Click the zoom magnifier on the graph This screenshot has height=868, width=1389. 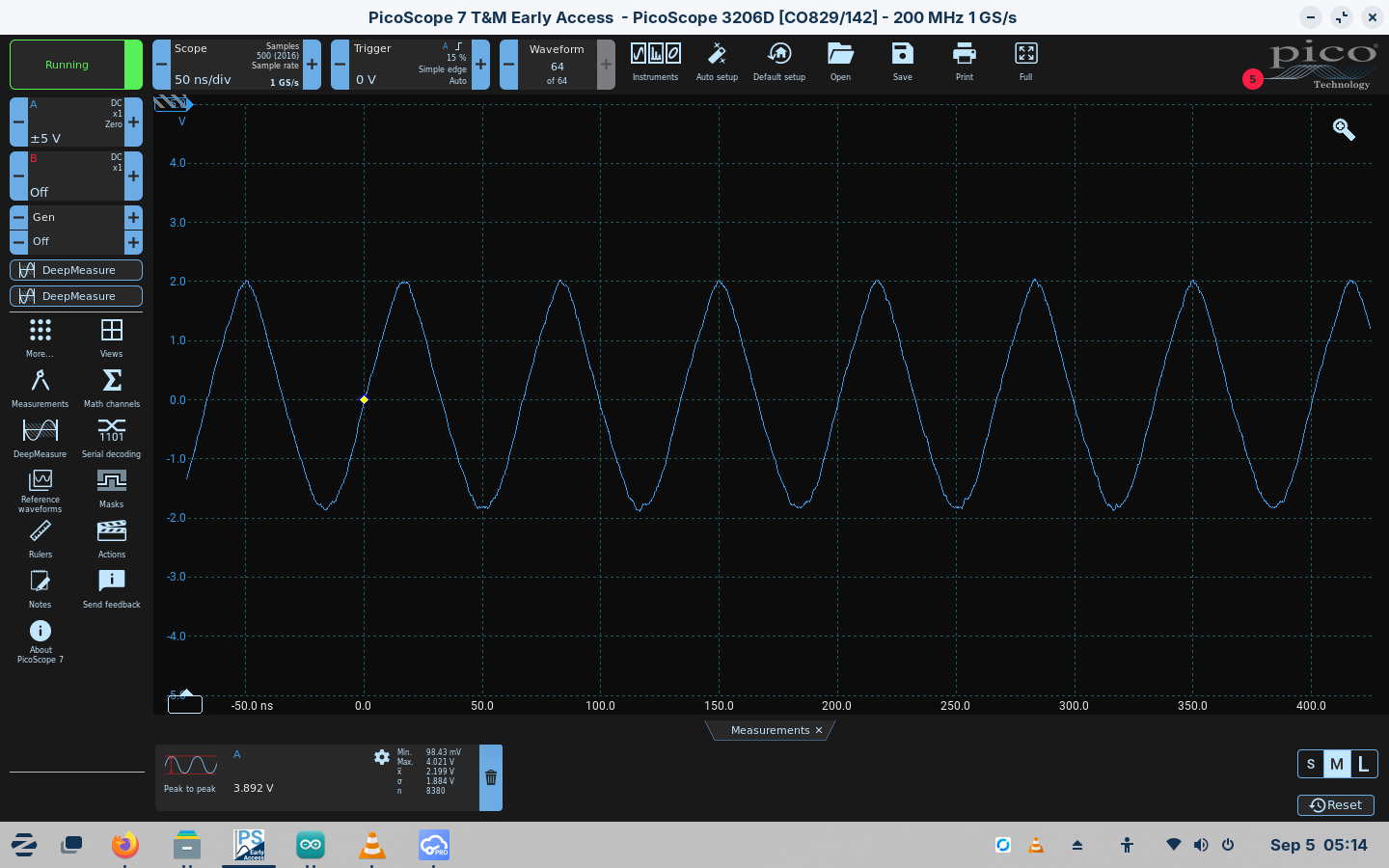click(1344, 129)
